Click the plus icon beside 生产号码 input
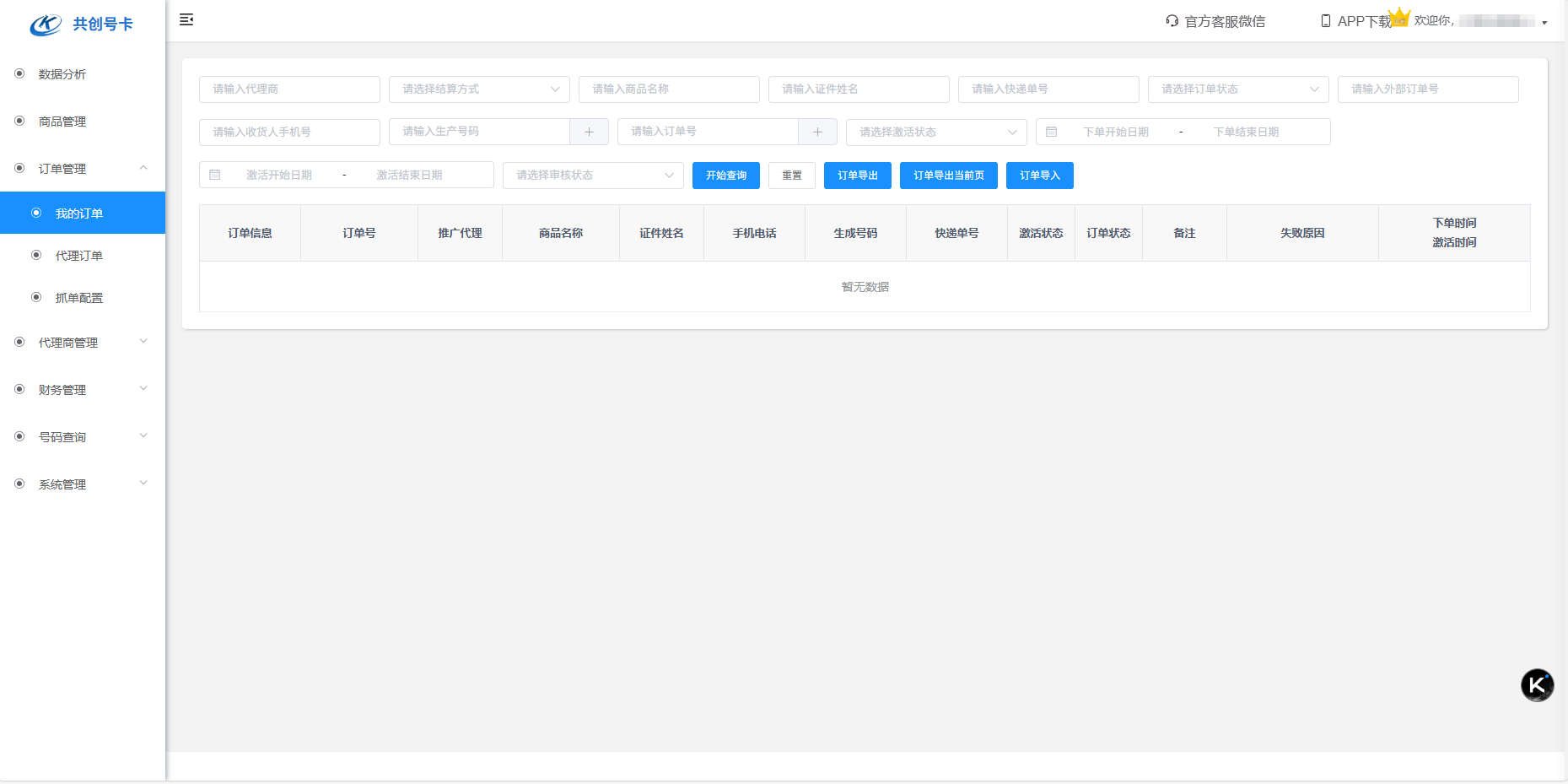This screenshot has width=1568, height=784. pyautogui.click(x=589, y=132)
